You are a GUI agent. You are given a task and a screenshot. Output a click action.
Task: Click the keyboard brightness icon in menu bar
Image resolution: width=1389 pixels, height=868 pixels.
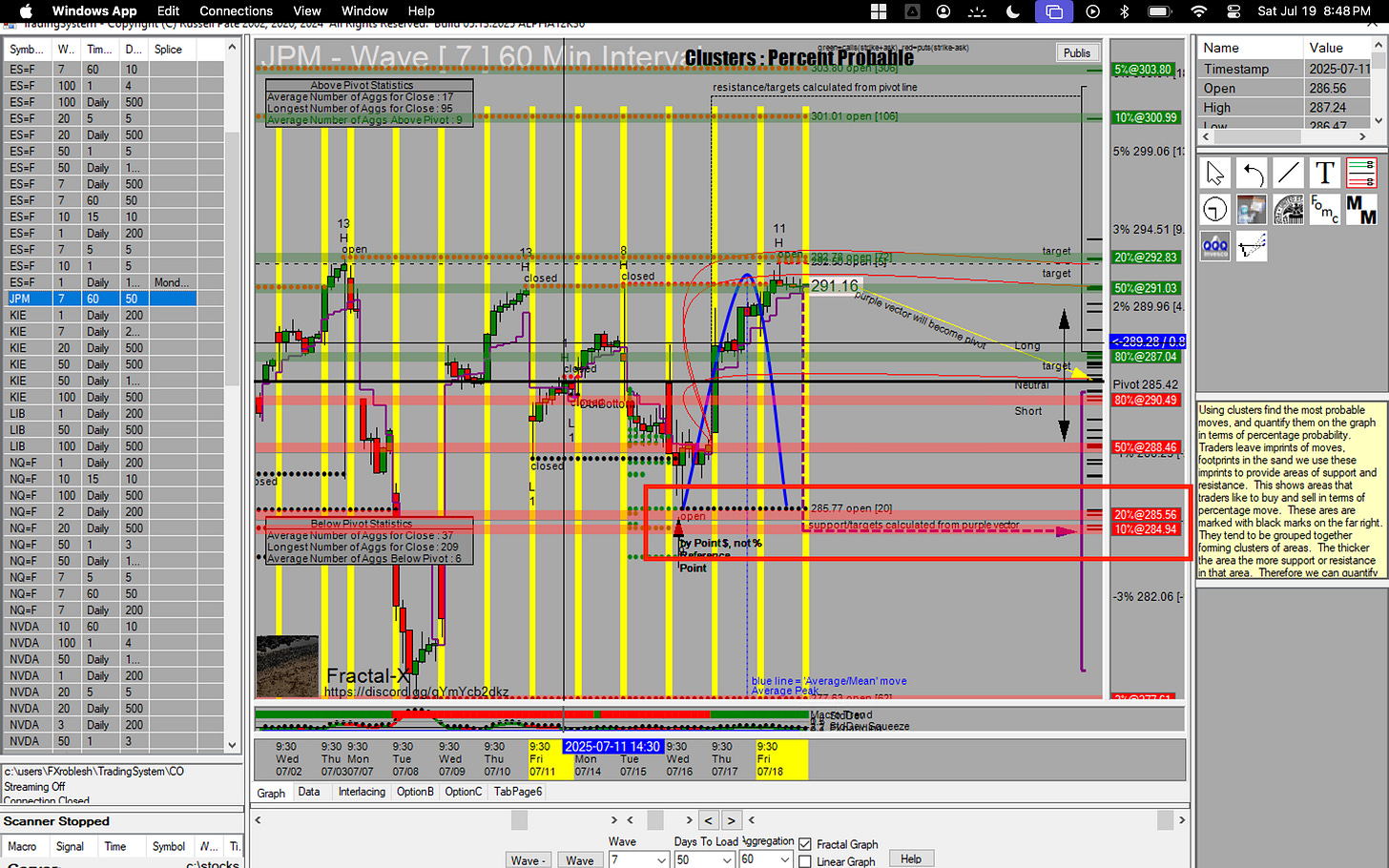978,11
